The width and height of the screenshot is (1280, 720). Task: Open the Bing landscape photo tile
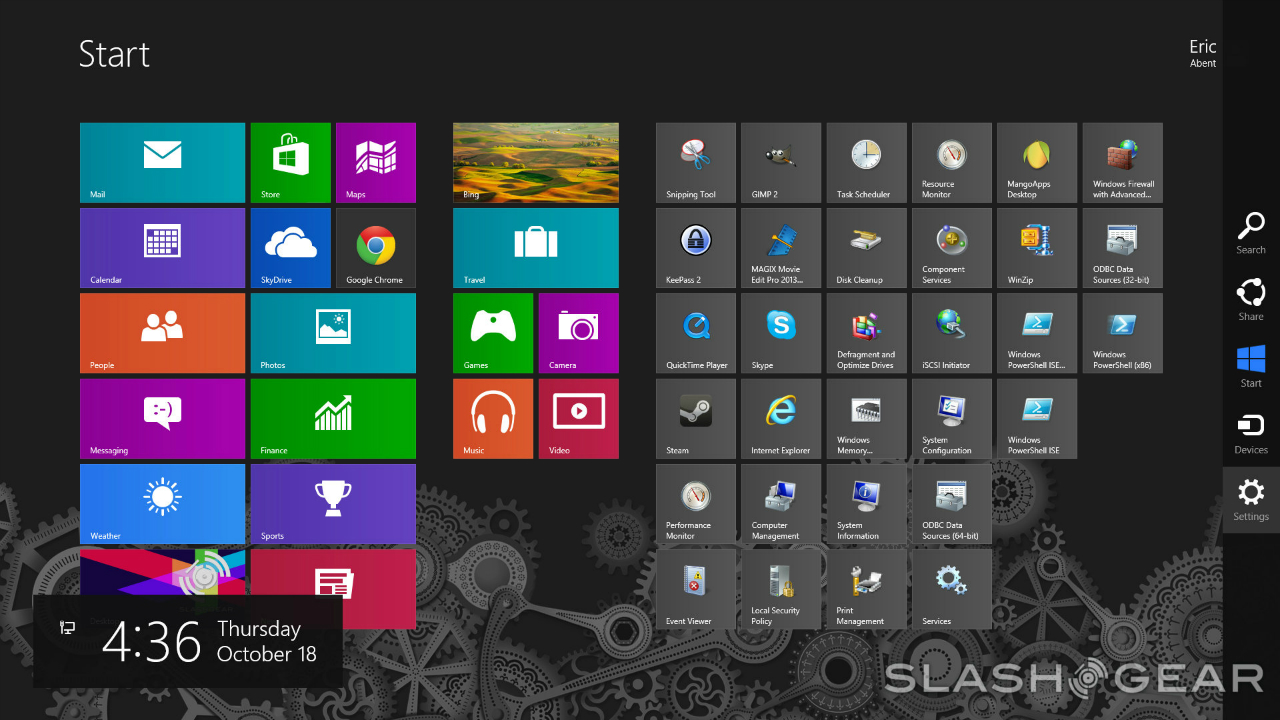[535, 162]
